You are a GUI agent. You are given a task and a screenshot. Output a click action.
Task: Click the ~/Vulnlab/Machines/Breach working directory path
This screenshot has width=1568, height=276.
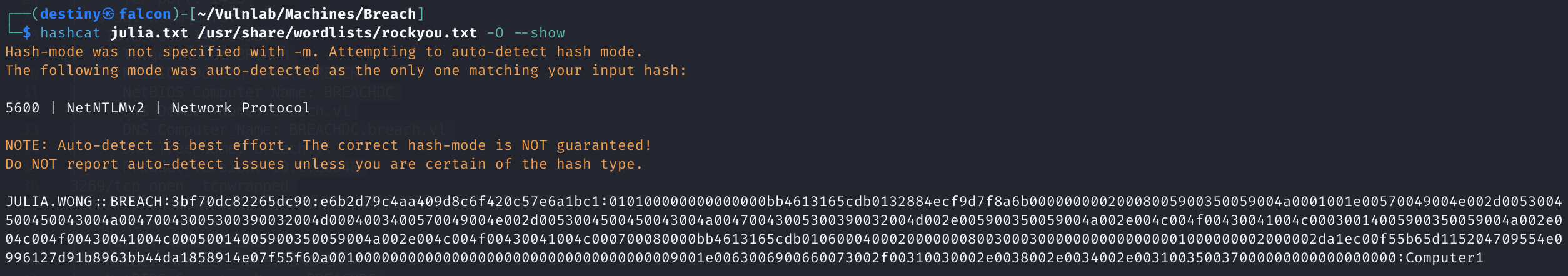(306, 14)
